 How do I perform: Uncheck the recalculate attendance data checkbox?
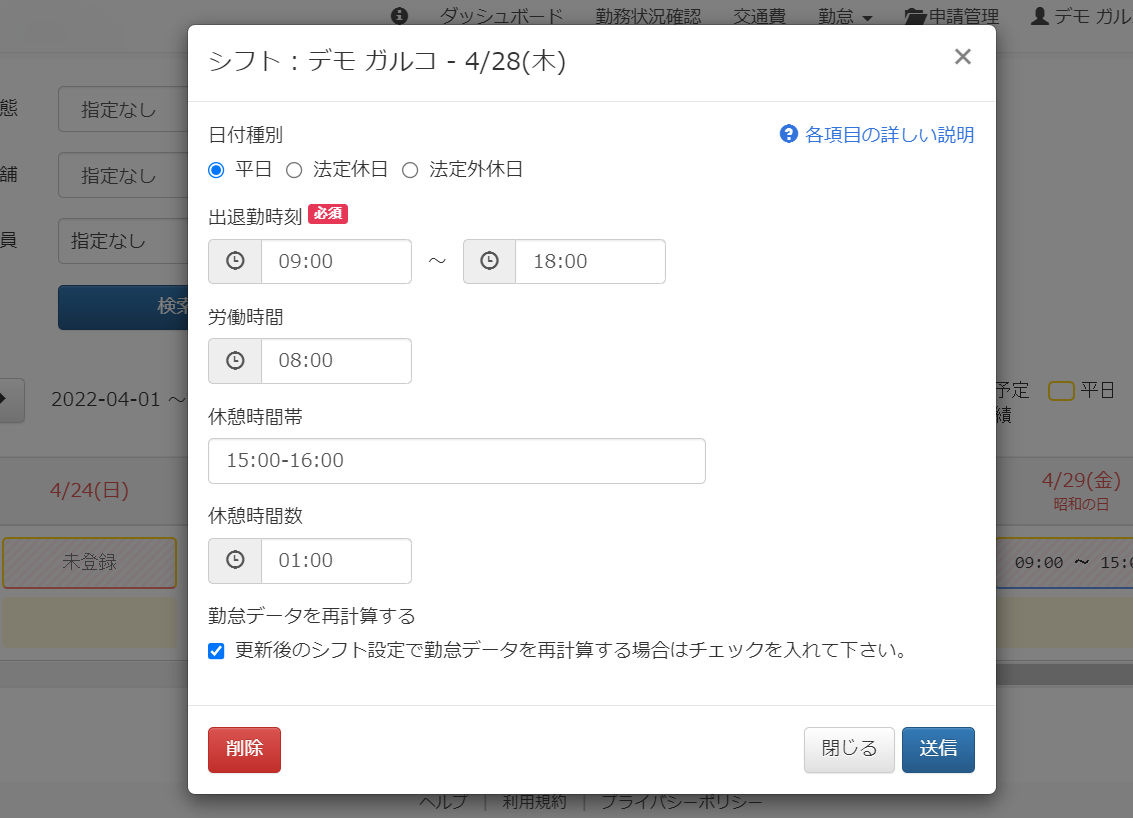point(216,651)
